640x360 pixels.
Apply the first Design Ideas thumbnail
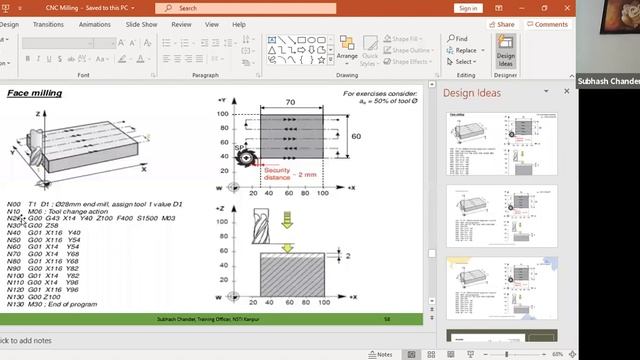502,144
